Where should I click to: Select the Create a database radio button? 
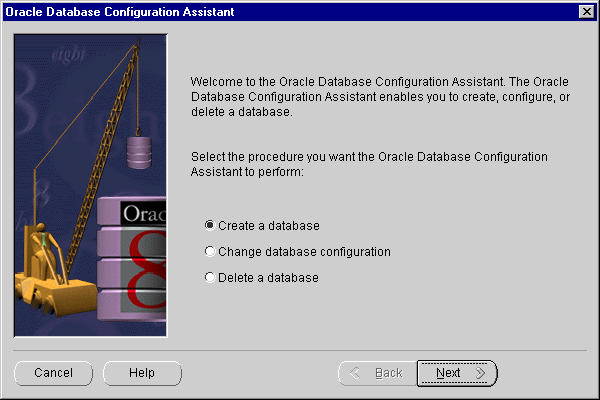(210, 225)
